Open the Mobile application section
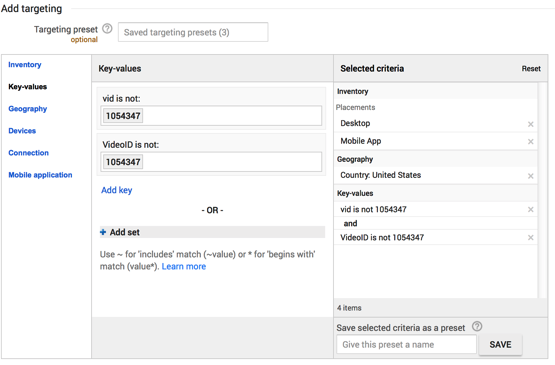Screen dimensions: 555x365 point(40,175)
